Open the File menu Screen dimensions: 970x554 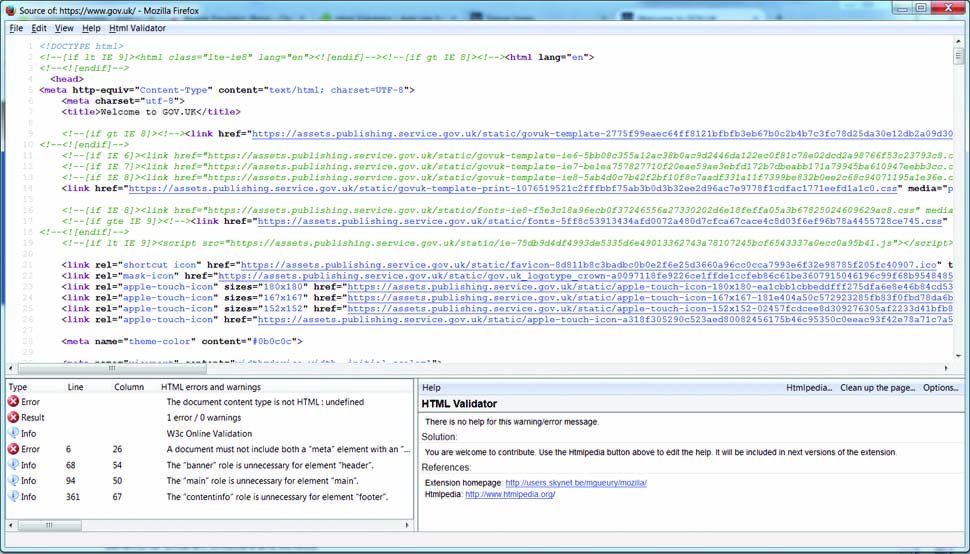click(x=16, y=28)
